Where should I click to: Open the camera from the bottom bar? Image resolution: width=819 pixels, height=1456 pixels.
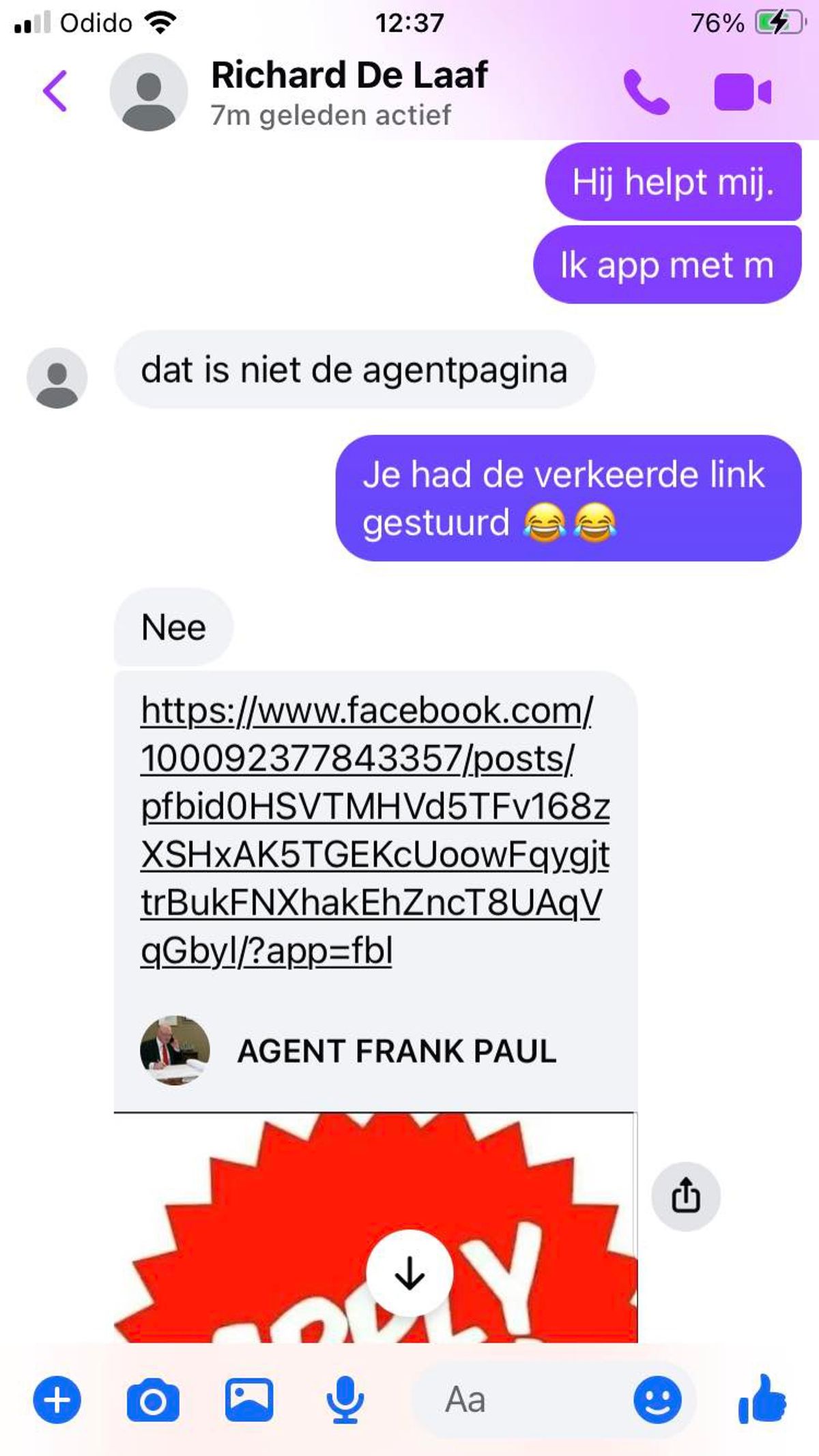coord(153,1400)
